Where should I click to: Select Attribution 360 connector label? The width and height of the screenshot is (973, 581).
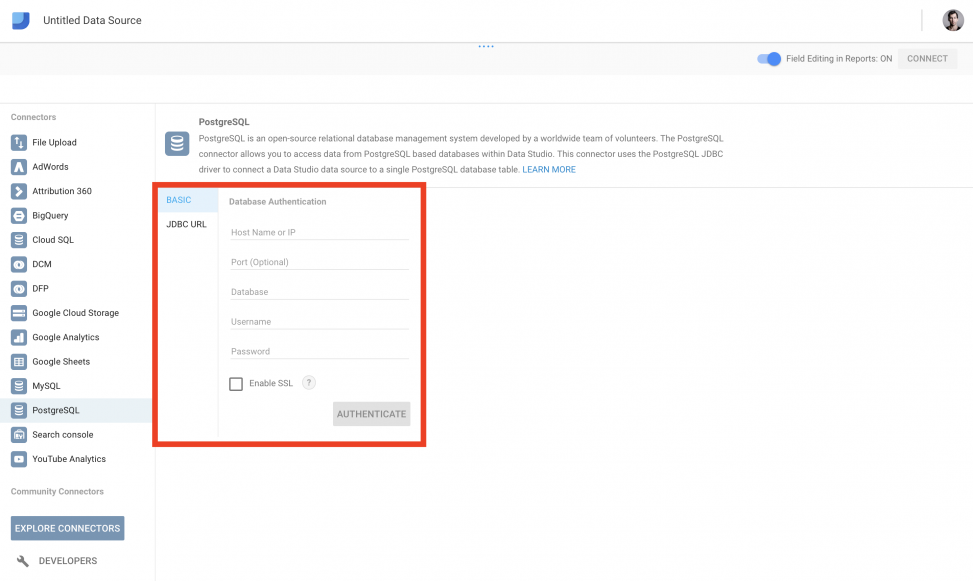coord(62,191)
